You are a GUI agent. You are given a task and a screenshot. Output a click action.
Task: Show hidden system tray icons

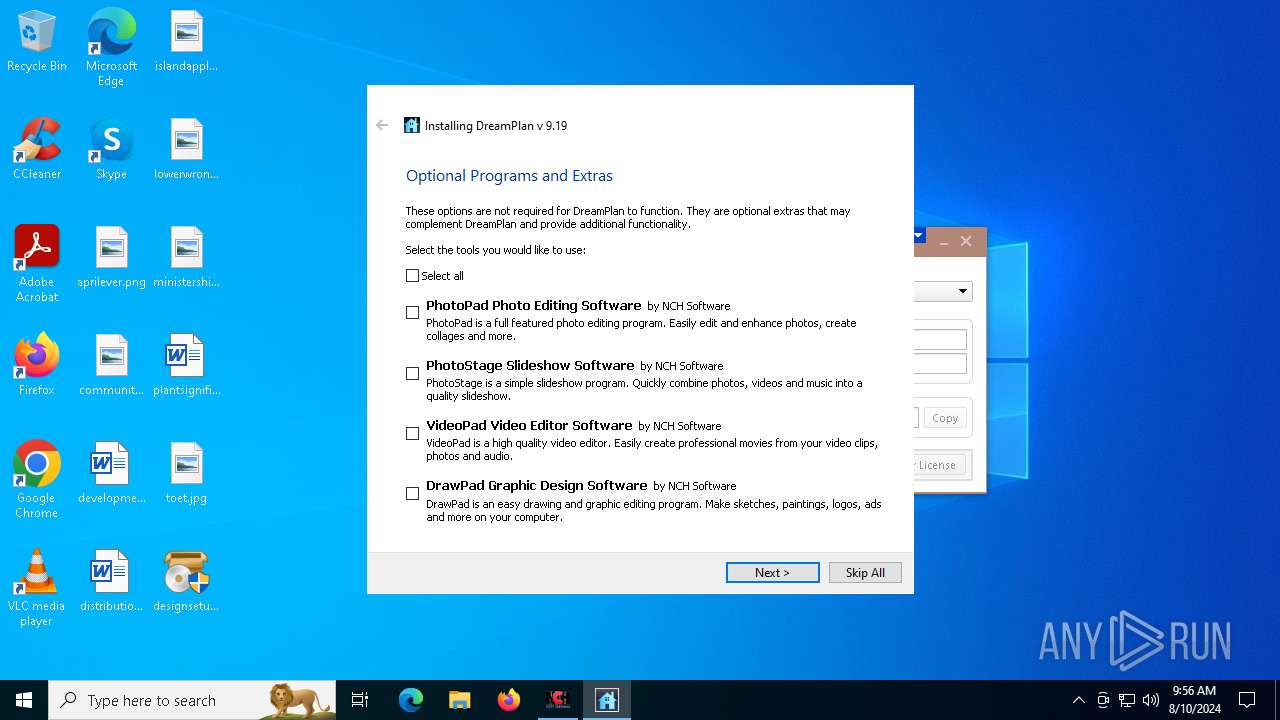(x=1078, y=700)
